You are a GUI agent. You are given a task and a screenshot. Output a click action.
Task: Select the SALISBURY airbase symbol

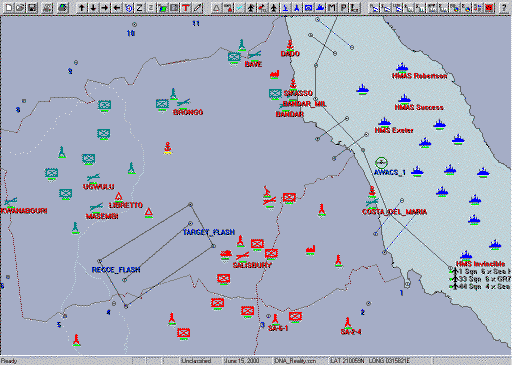click(x=242, y=256)
